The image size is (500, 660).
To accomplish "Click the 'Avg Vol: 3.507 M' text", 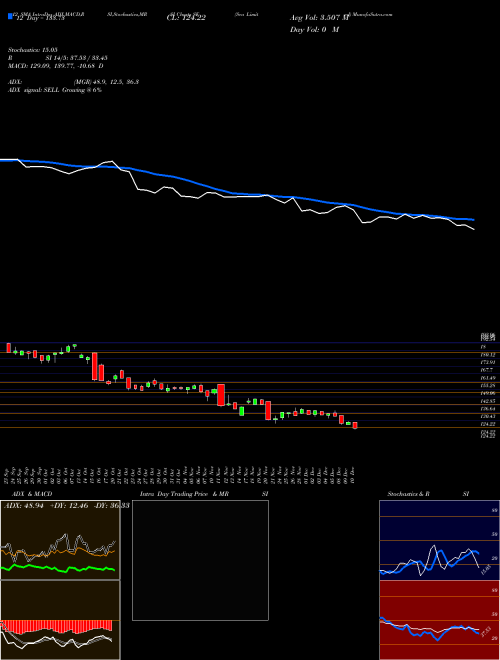I will coord(319,18).
